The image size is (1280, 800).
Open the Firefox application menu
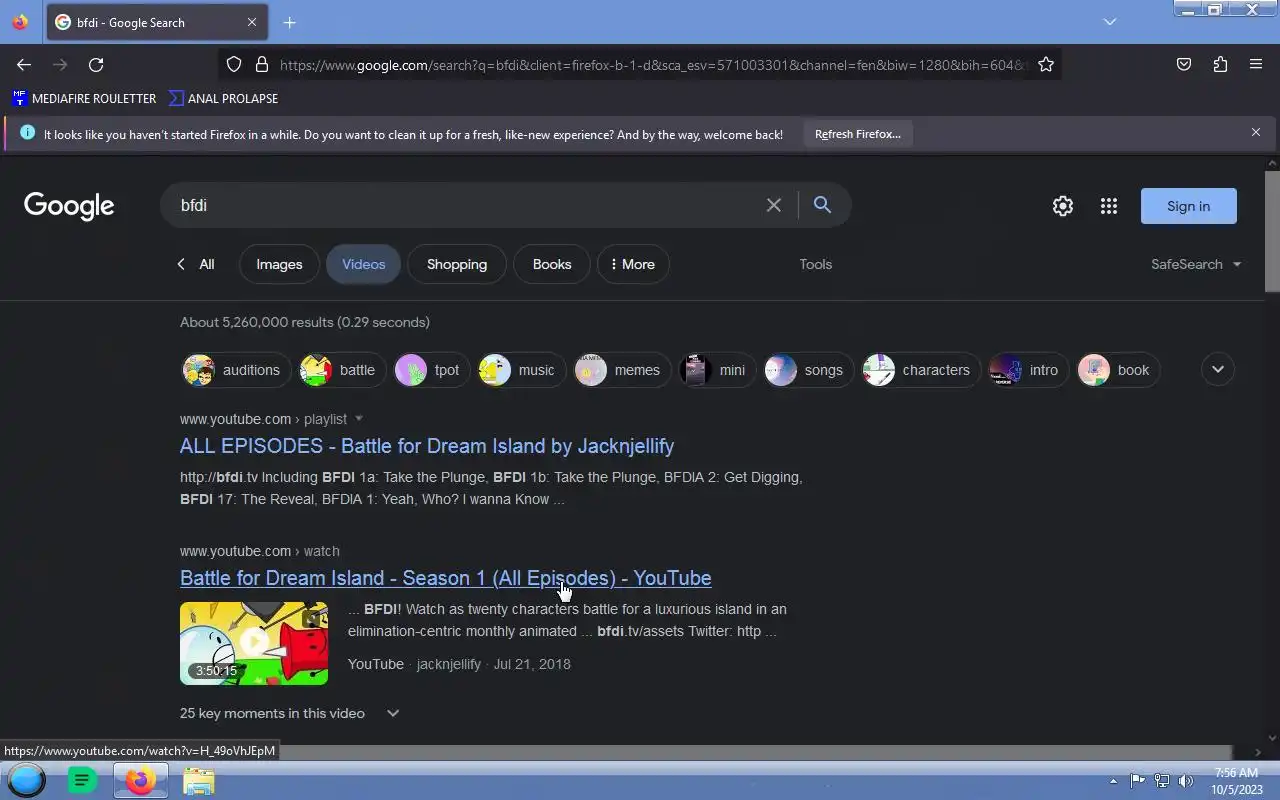click(1256, 64)
